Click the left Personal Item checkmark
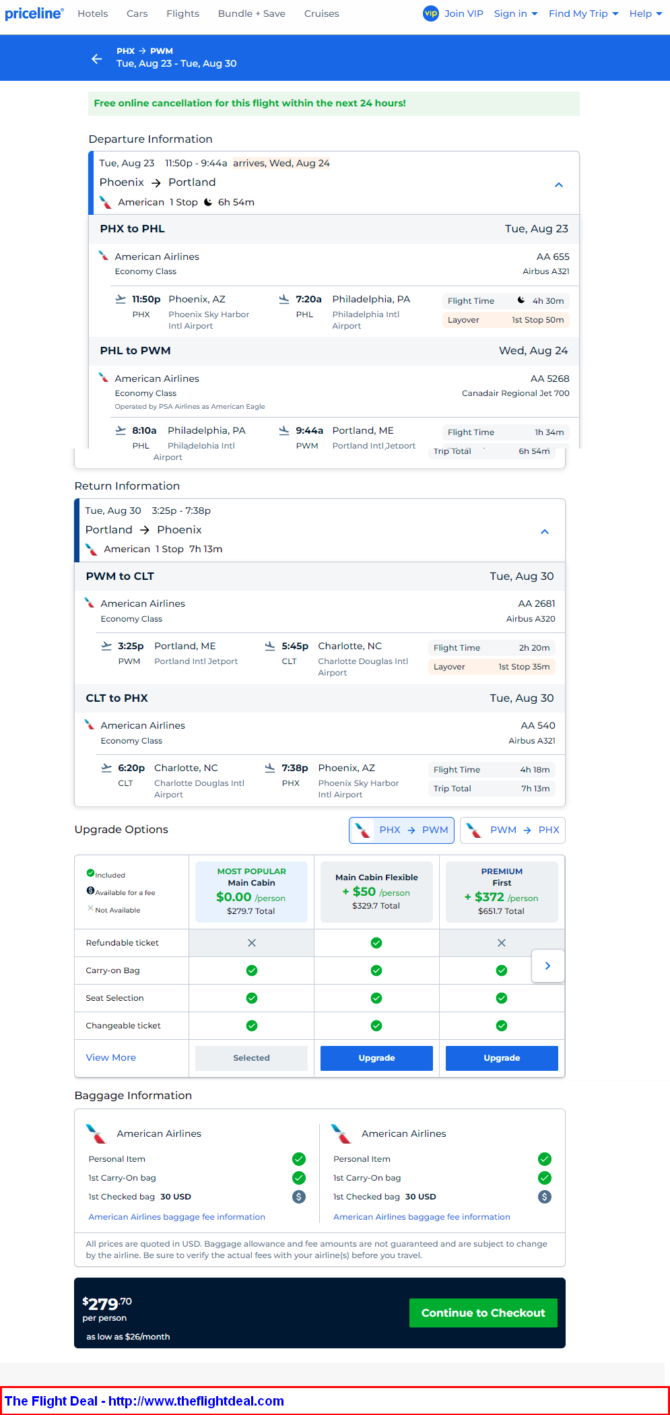Viewport: 670px width, 1415px height. point(298,1159)
